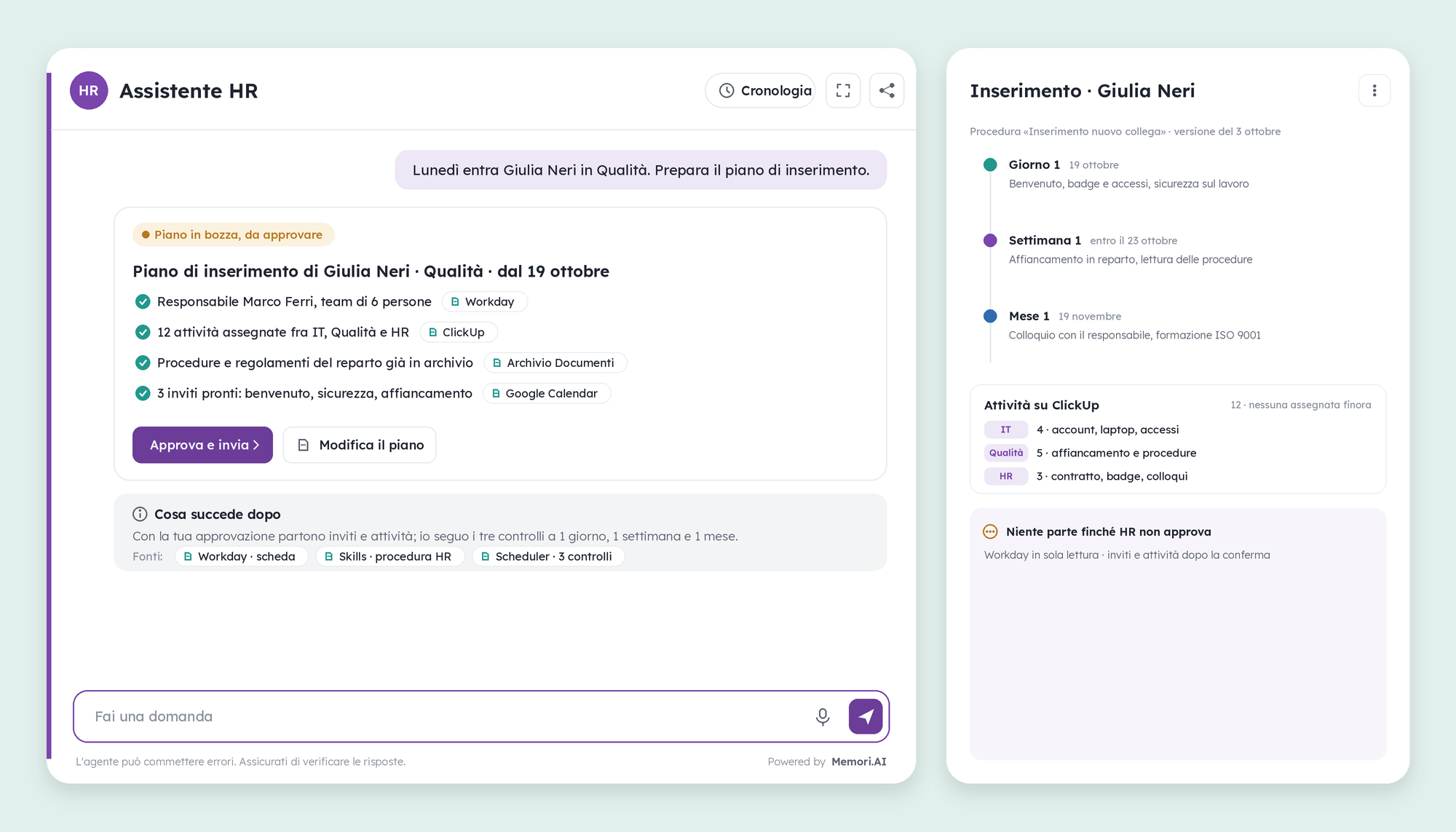Open the three-dot menu in Inserimento panel
Viewport: 1456px width, 832px height.
[1374, 90]
